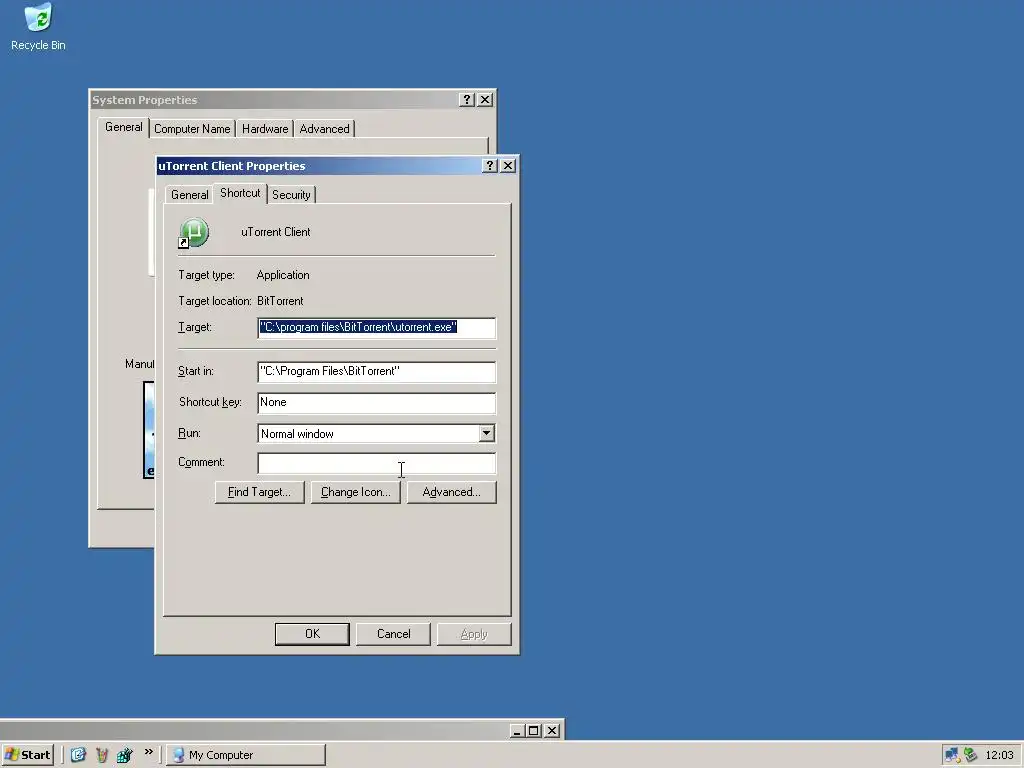Click the empty Comment field

376,463
